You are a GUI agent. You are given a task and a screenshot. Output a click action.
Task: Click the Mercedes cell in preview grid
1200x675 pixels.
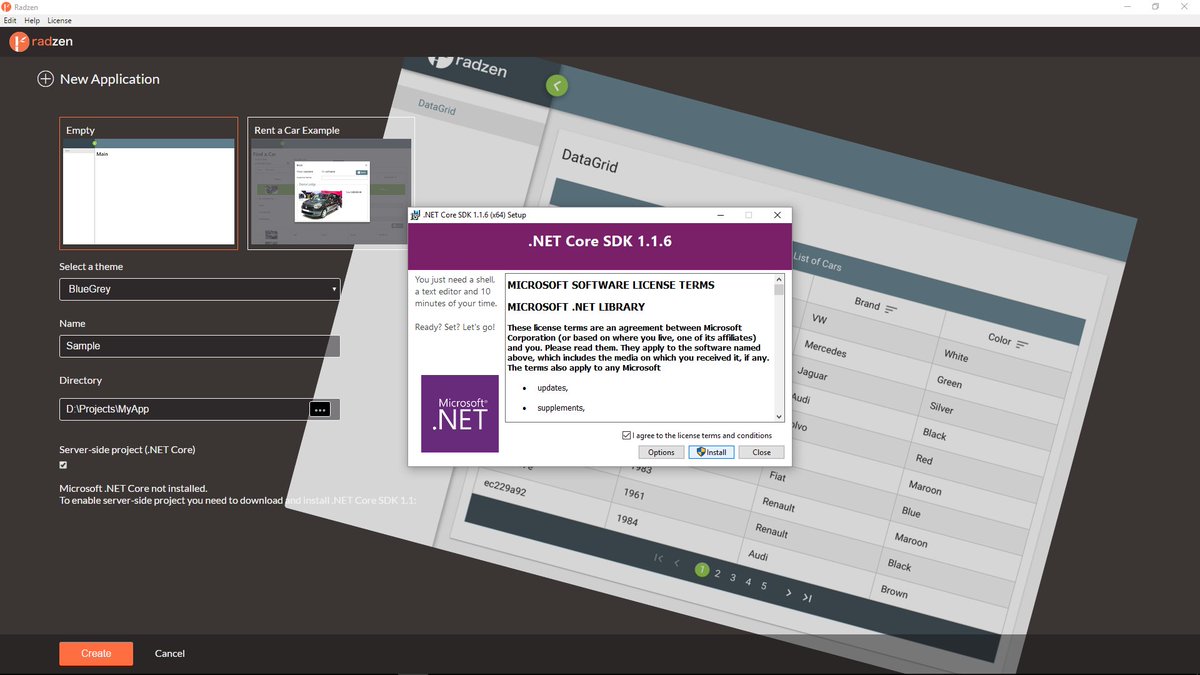(825, 349)
